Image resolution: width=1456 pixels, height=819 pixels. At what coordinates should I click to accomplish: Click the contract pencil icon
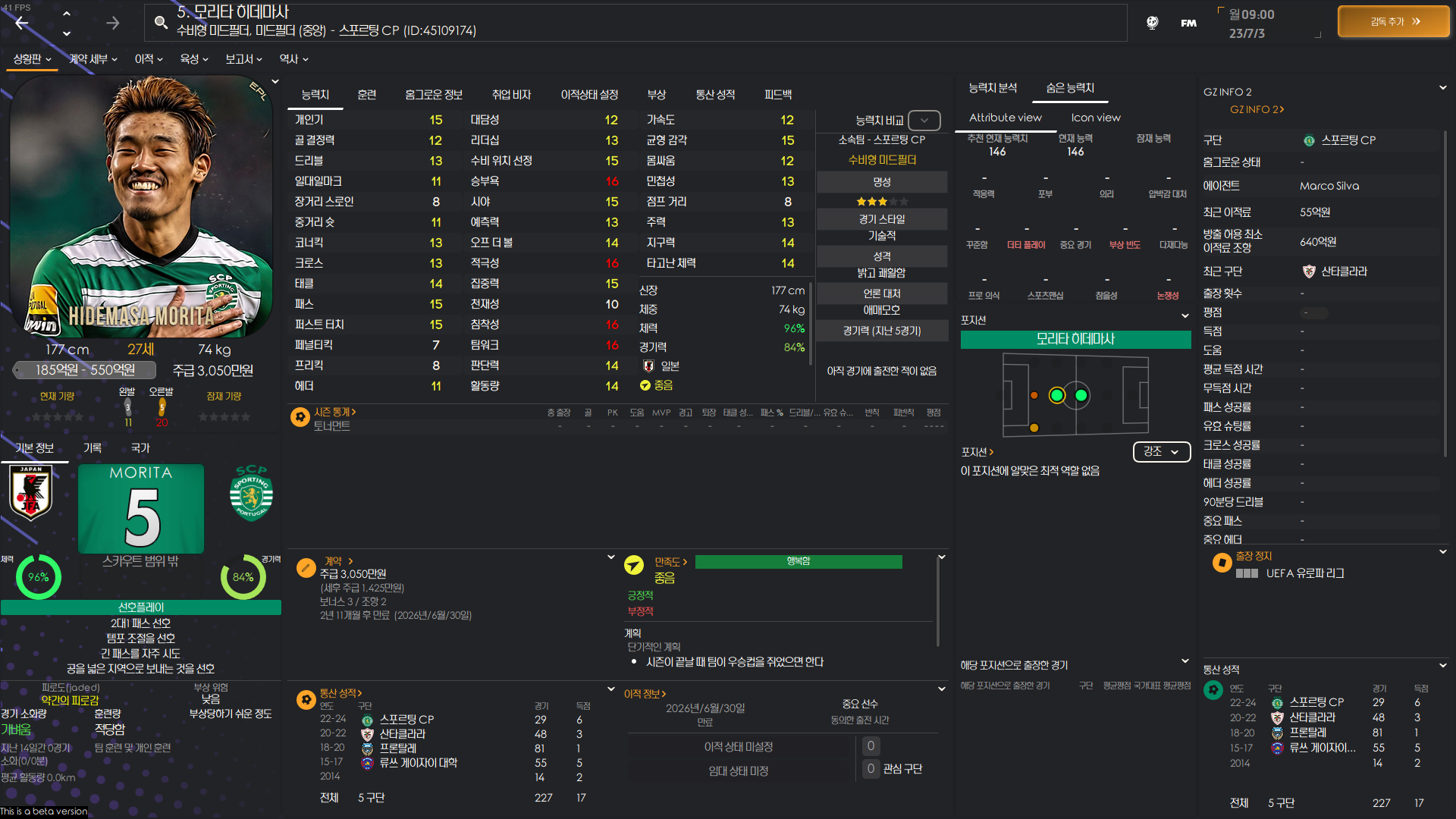pos(306,566)
